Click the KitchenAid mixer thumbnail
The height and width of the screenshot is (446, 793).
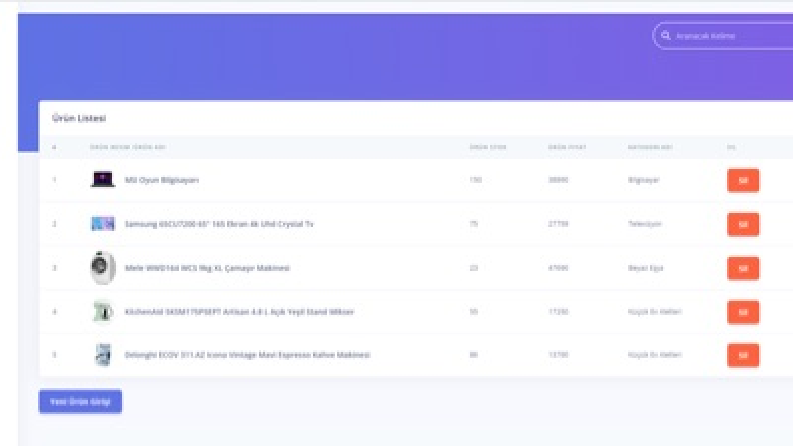pyautogui.click(x=103, y=311)
